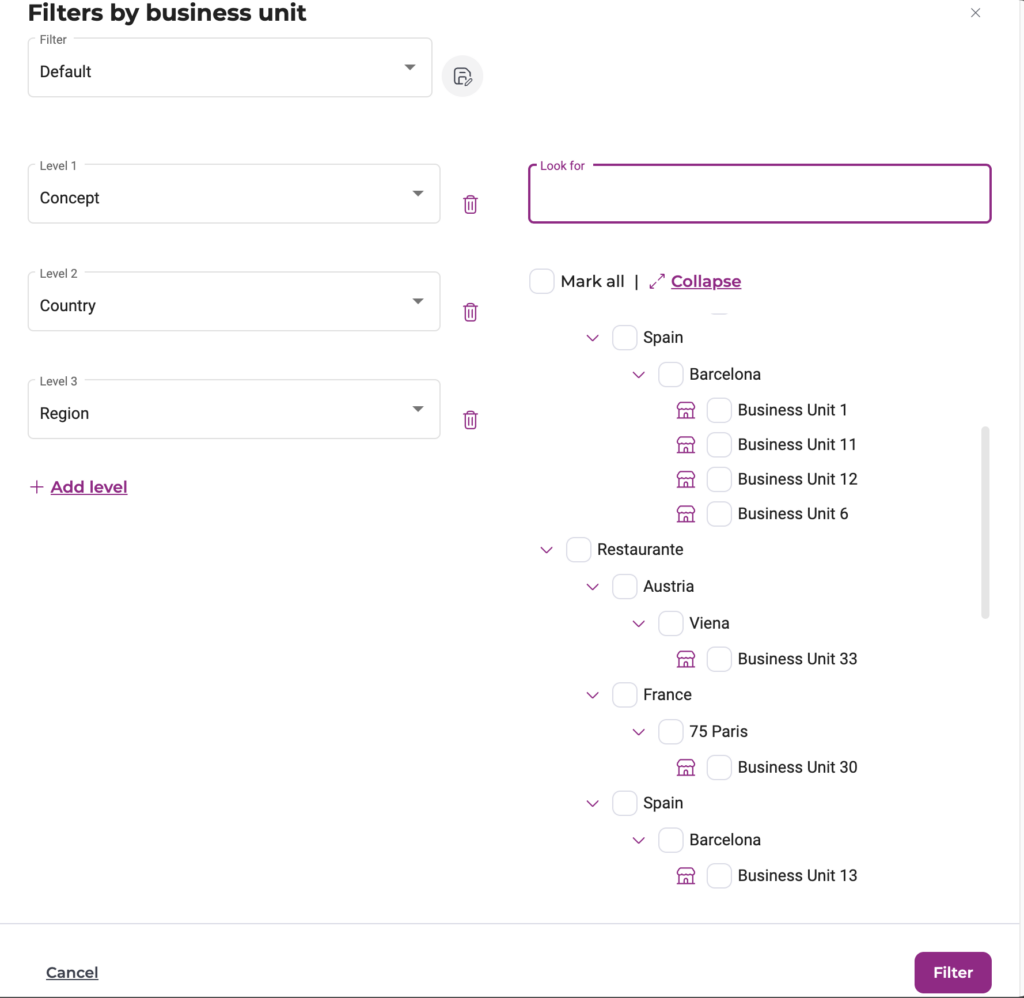Click the Cancel link
This screenshot has height=998, width=1024.
click(x=72, y=973)
